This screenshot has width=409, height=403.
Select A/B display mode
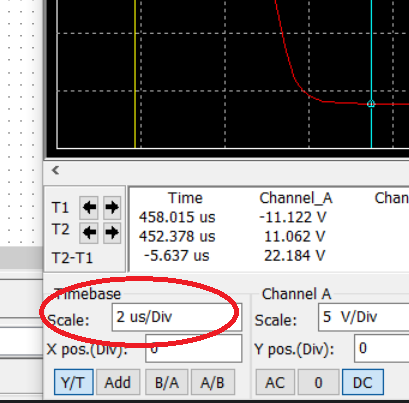pos(213,382)
